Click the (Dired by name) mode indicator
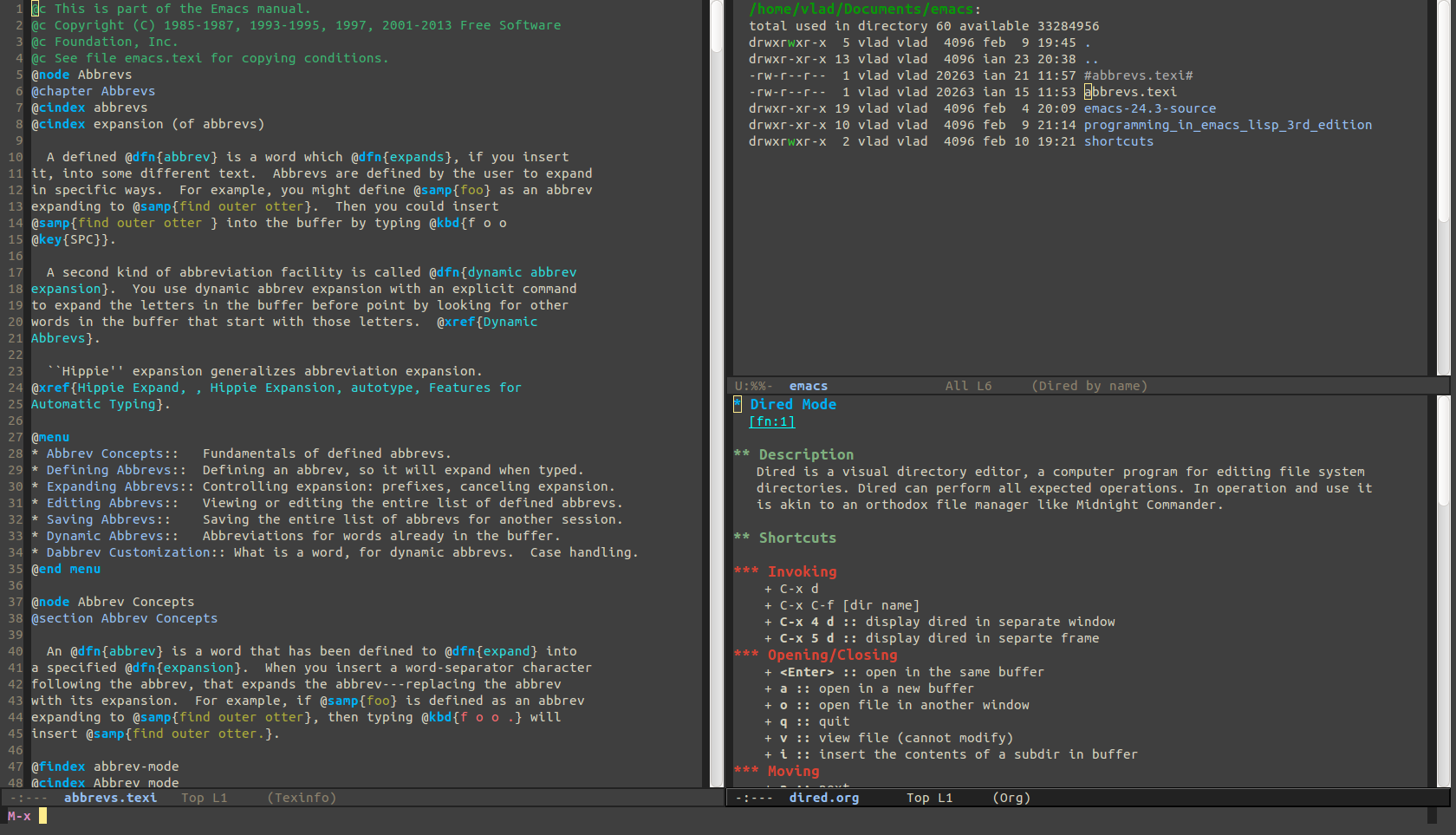The image size is (1456, 835). [x=1089, y=386]
